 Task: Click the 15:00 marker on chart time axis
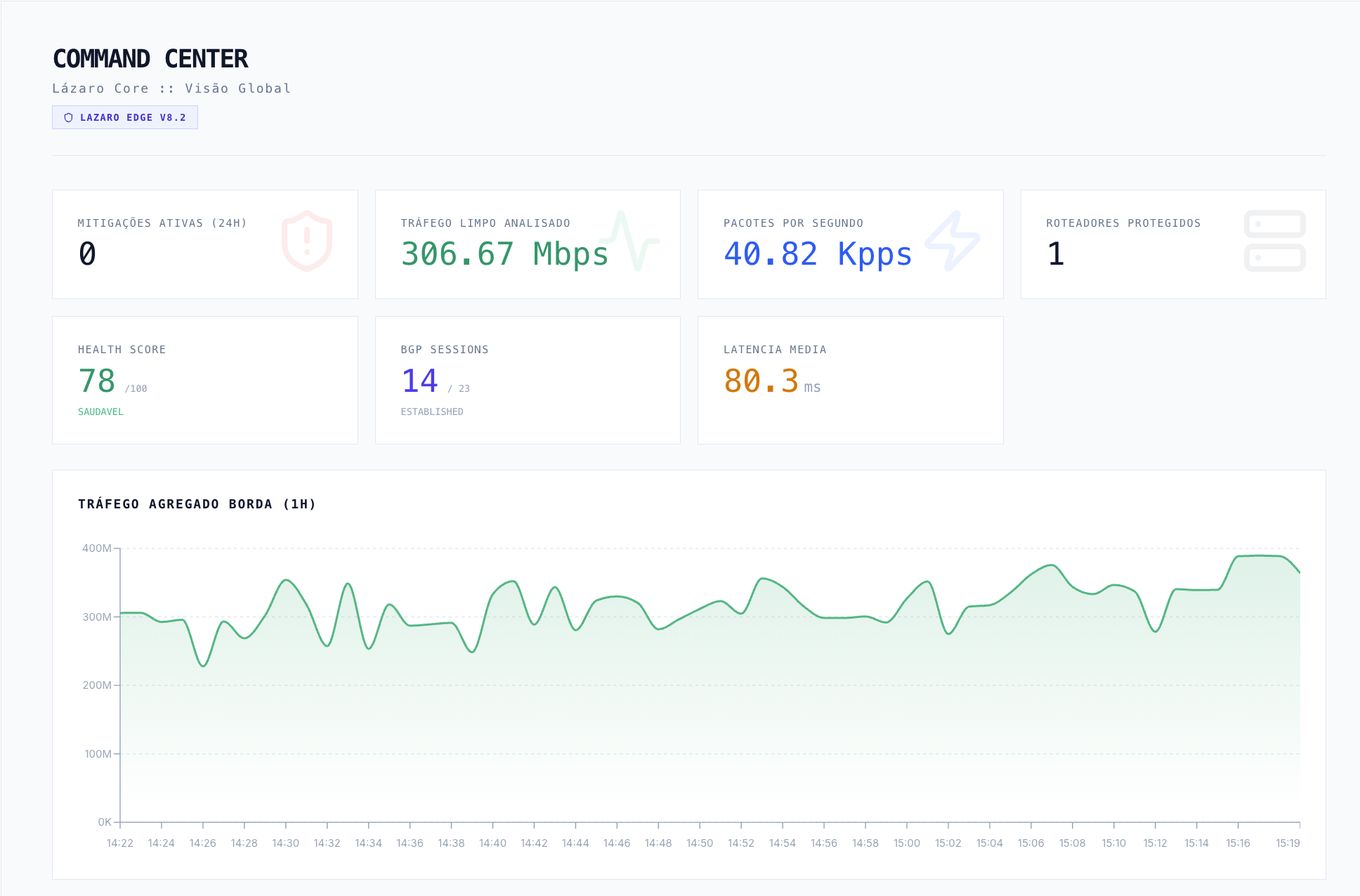[x=906, y=843]
